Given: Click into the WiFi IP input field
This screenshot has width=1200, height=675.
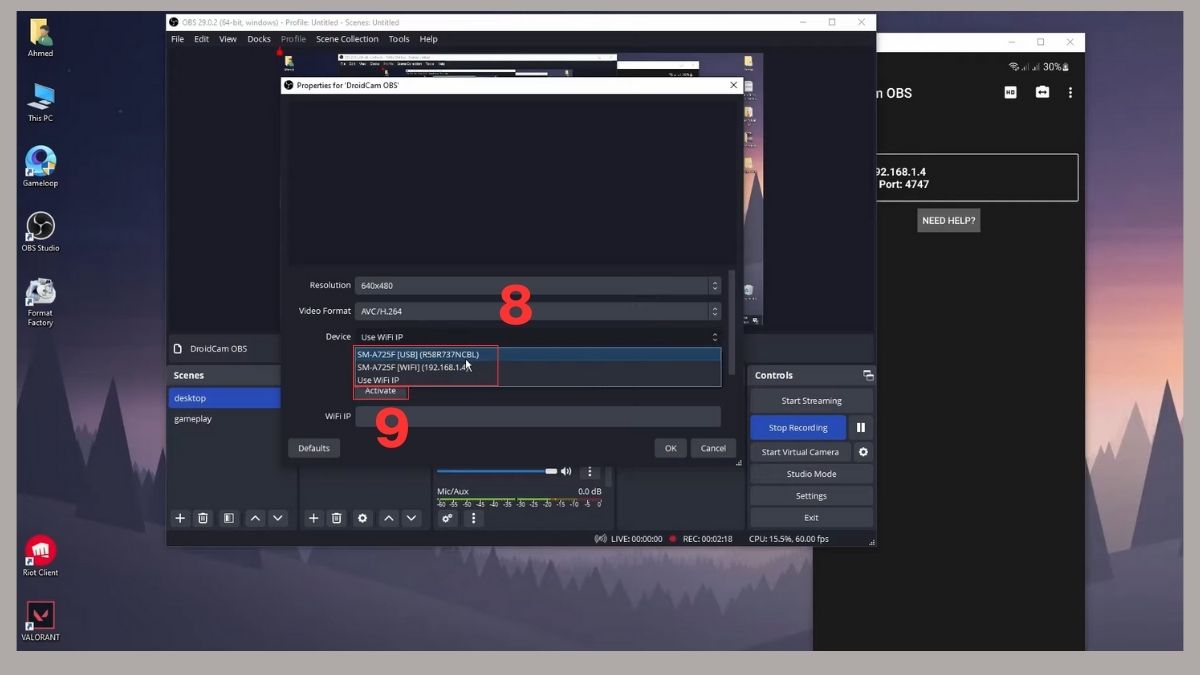Looking at the screenshot, I should pyautogui.click(x=538, y=416).
